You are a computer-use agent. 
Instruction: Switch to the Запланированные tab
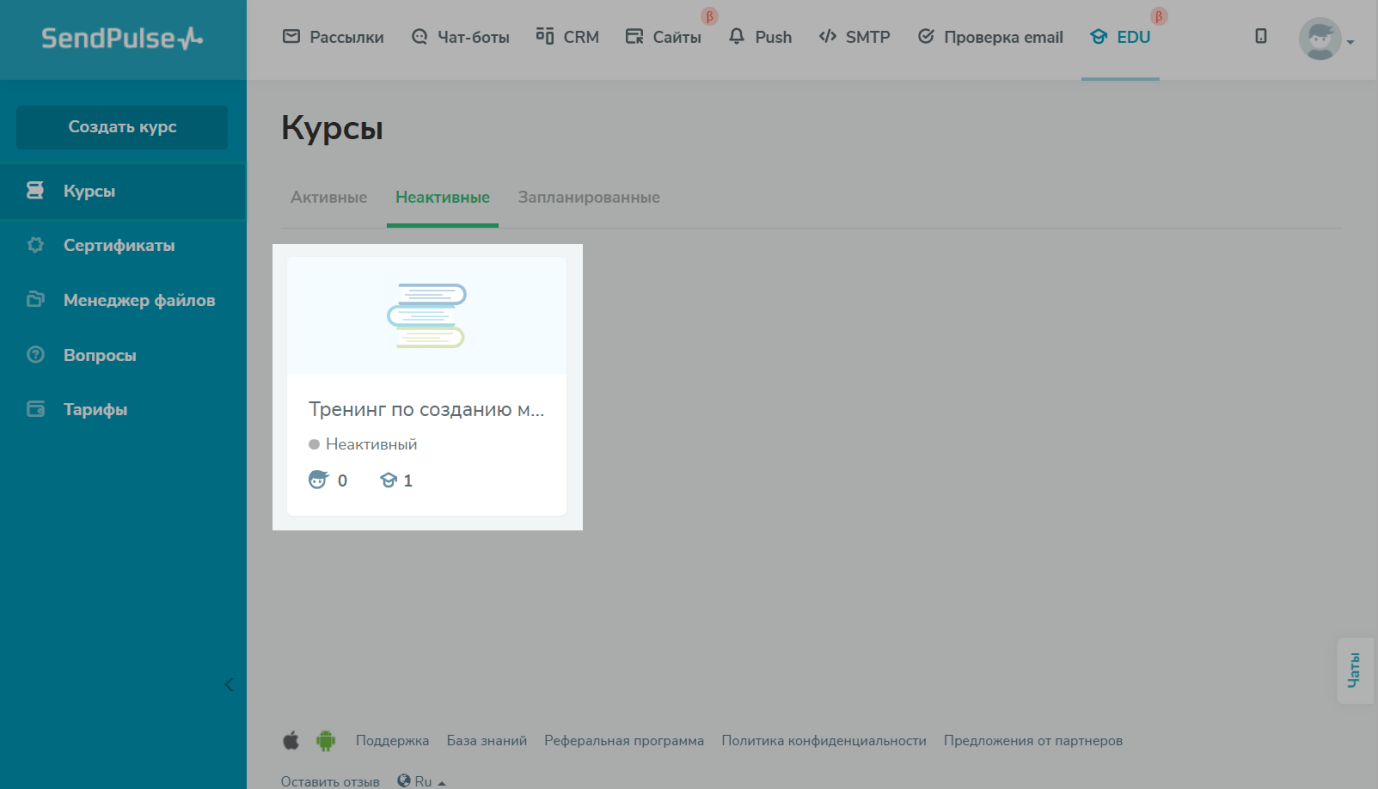point(588,197)
